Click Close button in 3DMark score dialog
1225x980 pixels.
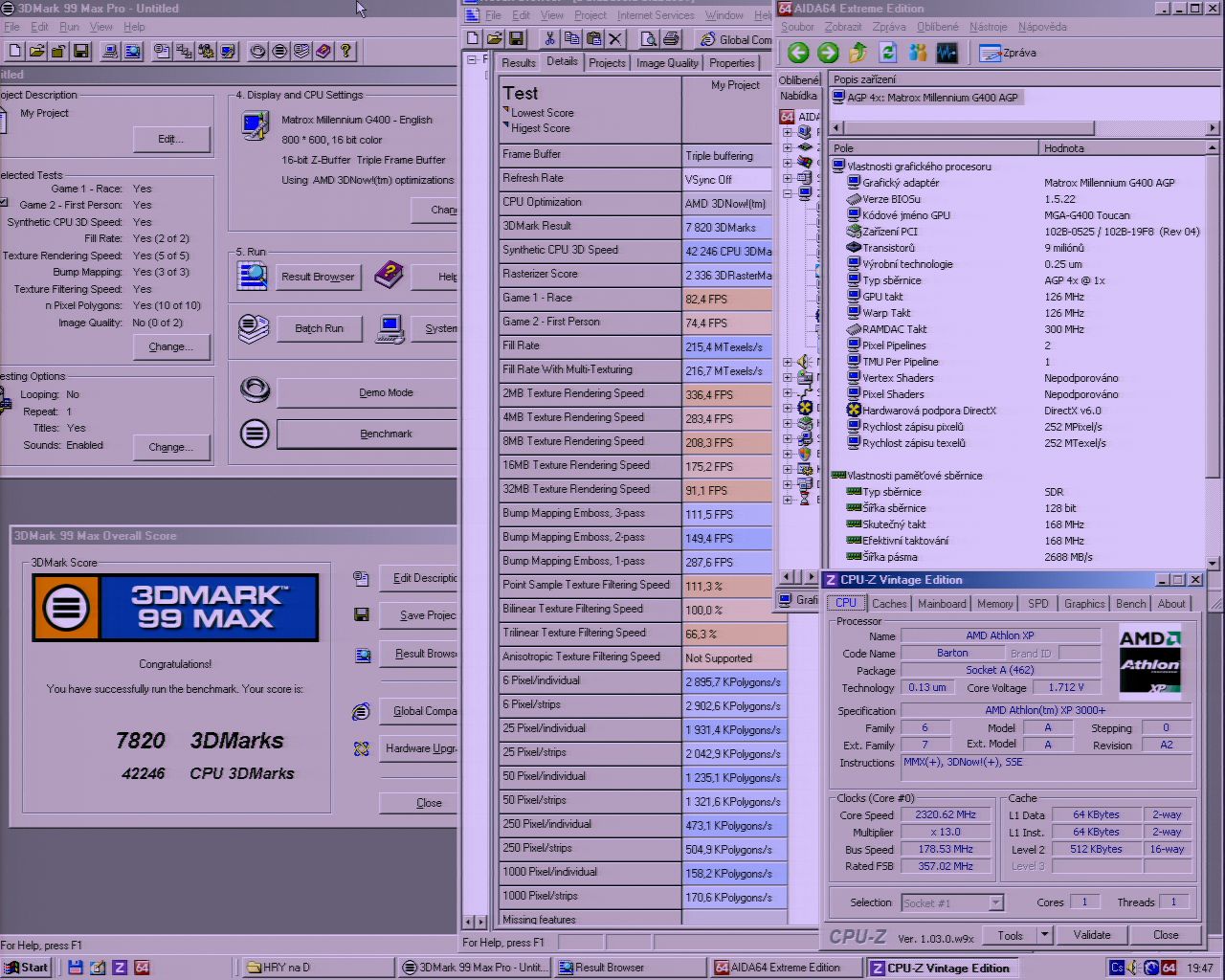pyautogui.click(x=419, y=803)
